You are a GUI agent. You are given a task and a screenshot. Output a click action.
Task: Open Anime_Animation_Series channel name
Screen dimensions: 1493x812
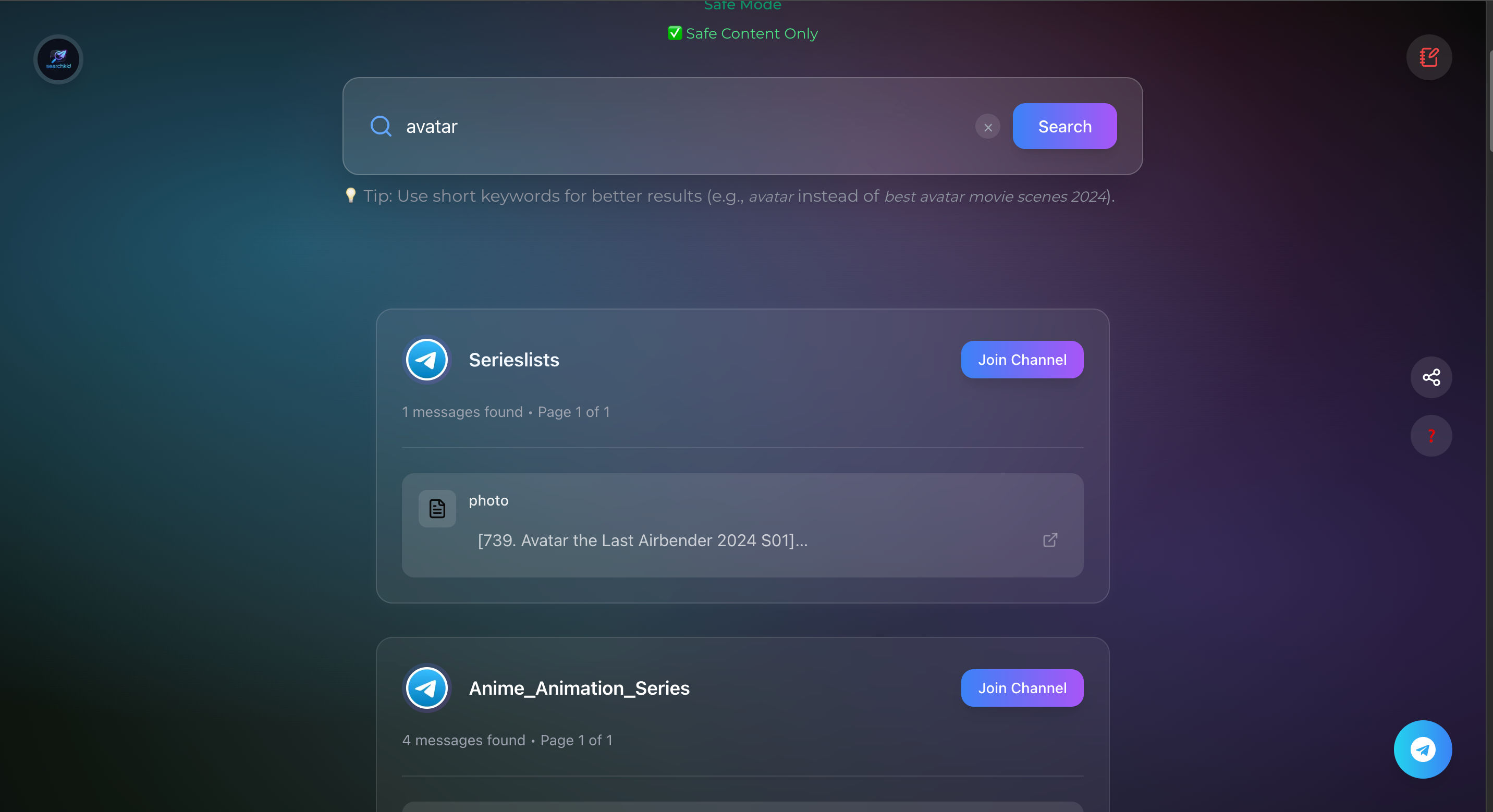coord(579,688)
